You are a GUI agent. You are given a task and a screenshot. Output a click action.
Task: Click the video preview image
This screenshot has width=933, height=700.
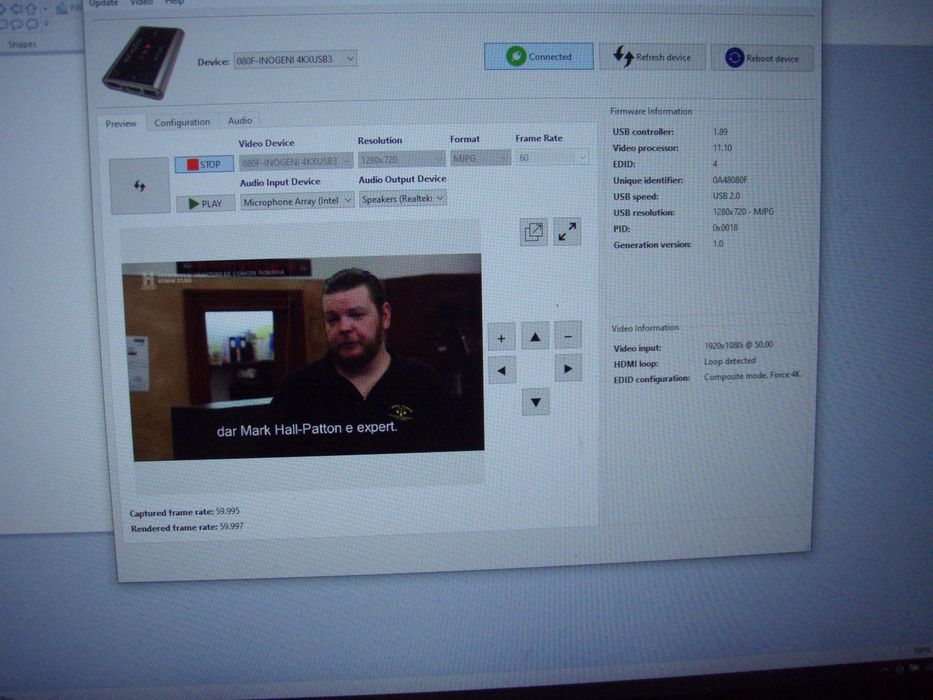click(305, 356)
